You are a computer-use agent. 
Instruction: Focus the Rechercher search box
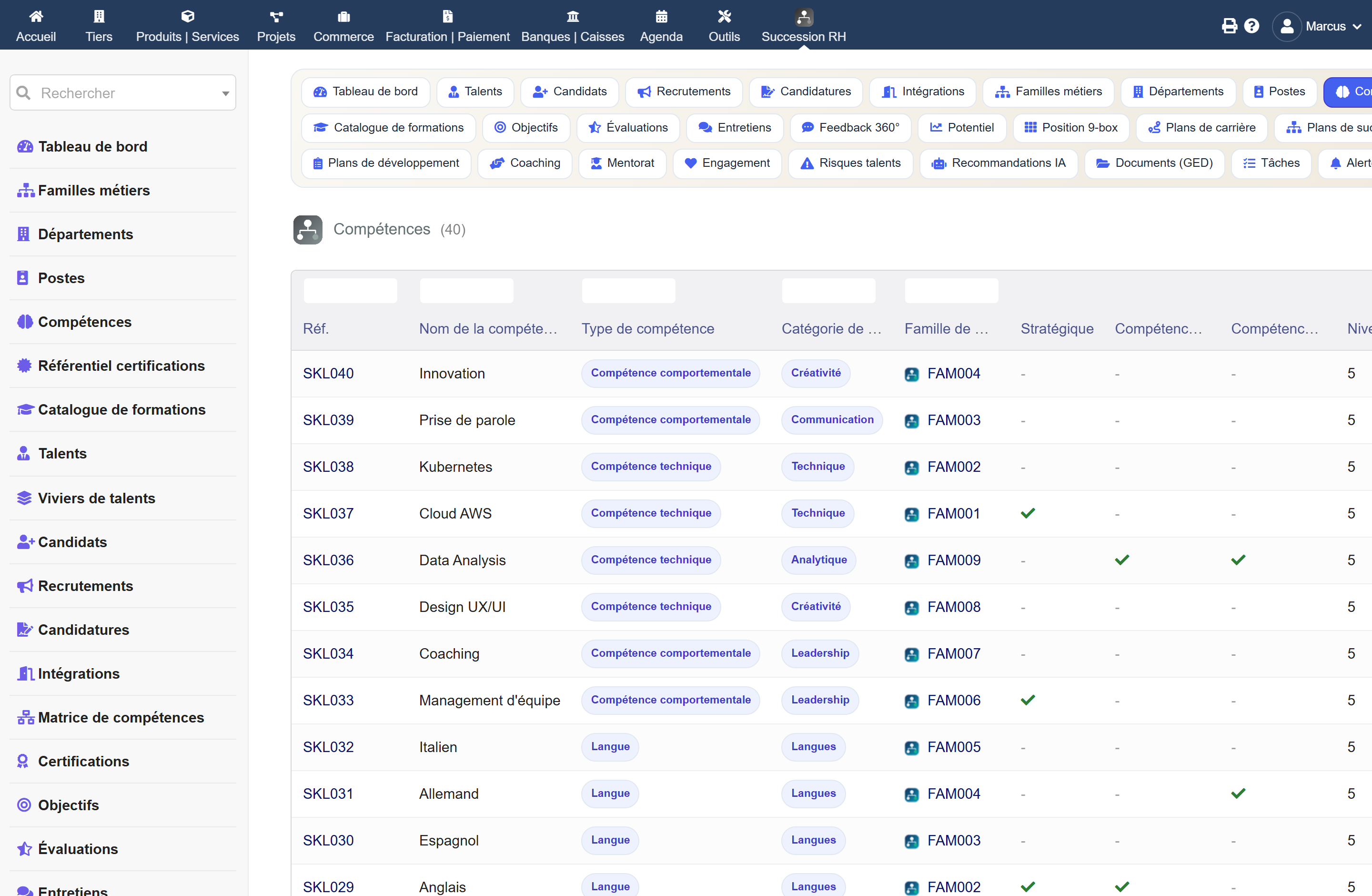tap(123, 93)
